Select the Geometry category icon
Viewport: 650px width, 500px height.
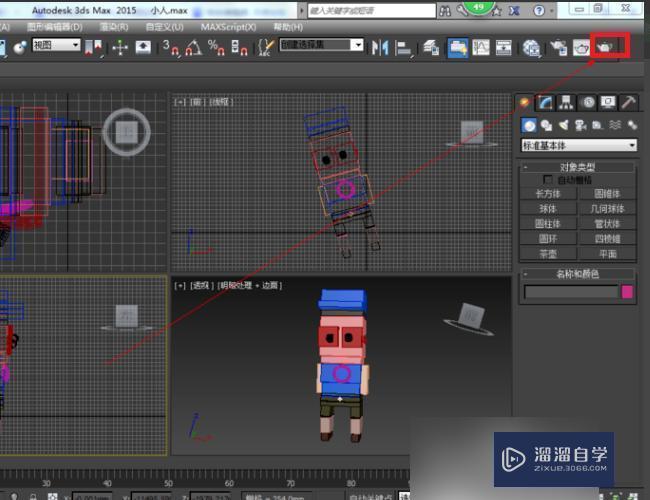click(x=528, y=125)
